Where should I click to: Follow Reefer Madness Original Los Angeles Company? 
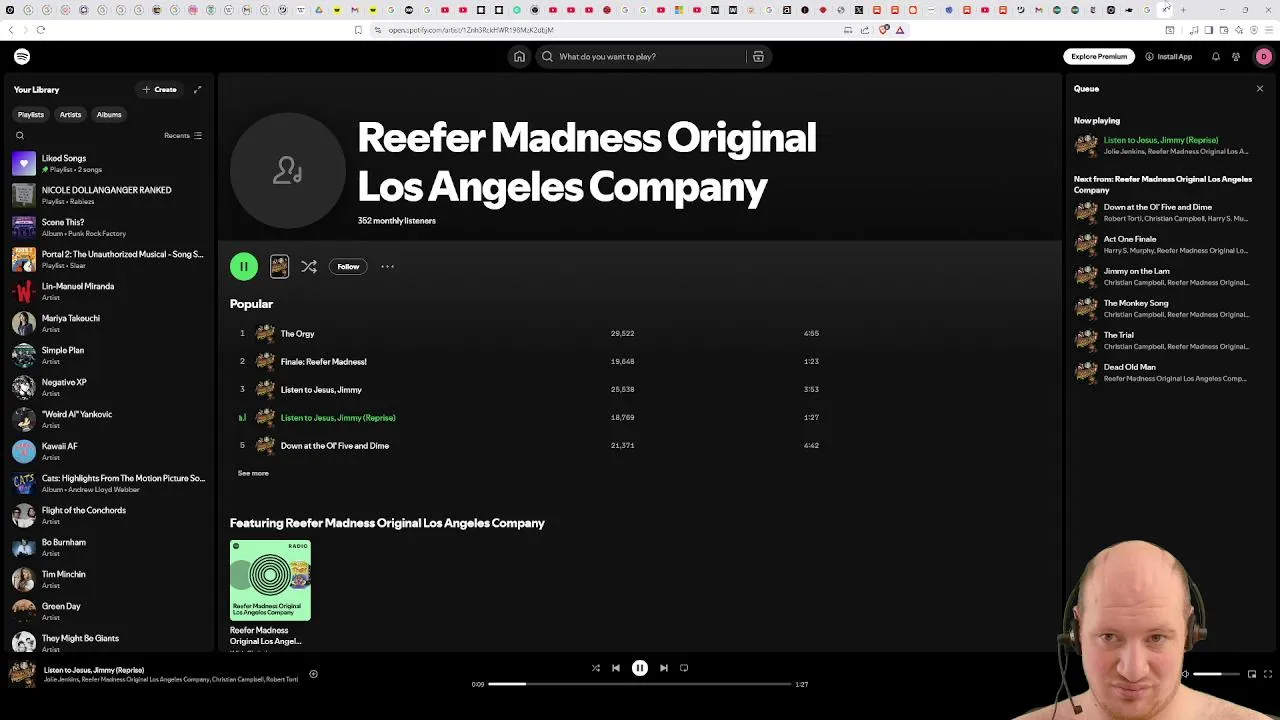click(x=348, y=267)
